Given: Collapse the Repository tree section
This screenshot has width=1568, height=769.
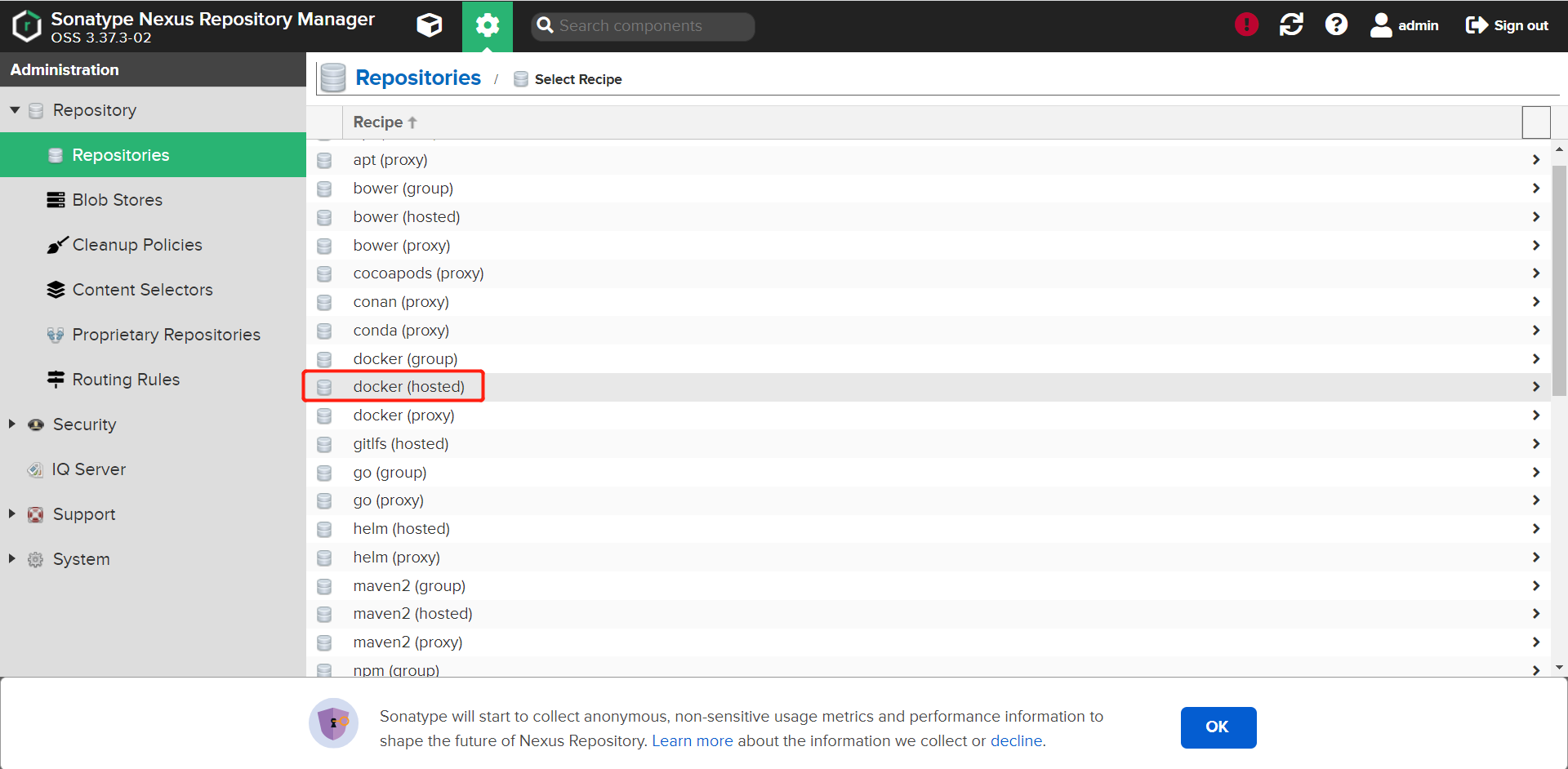Looking at the screenshot, I should (15, 109).
